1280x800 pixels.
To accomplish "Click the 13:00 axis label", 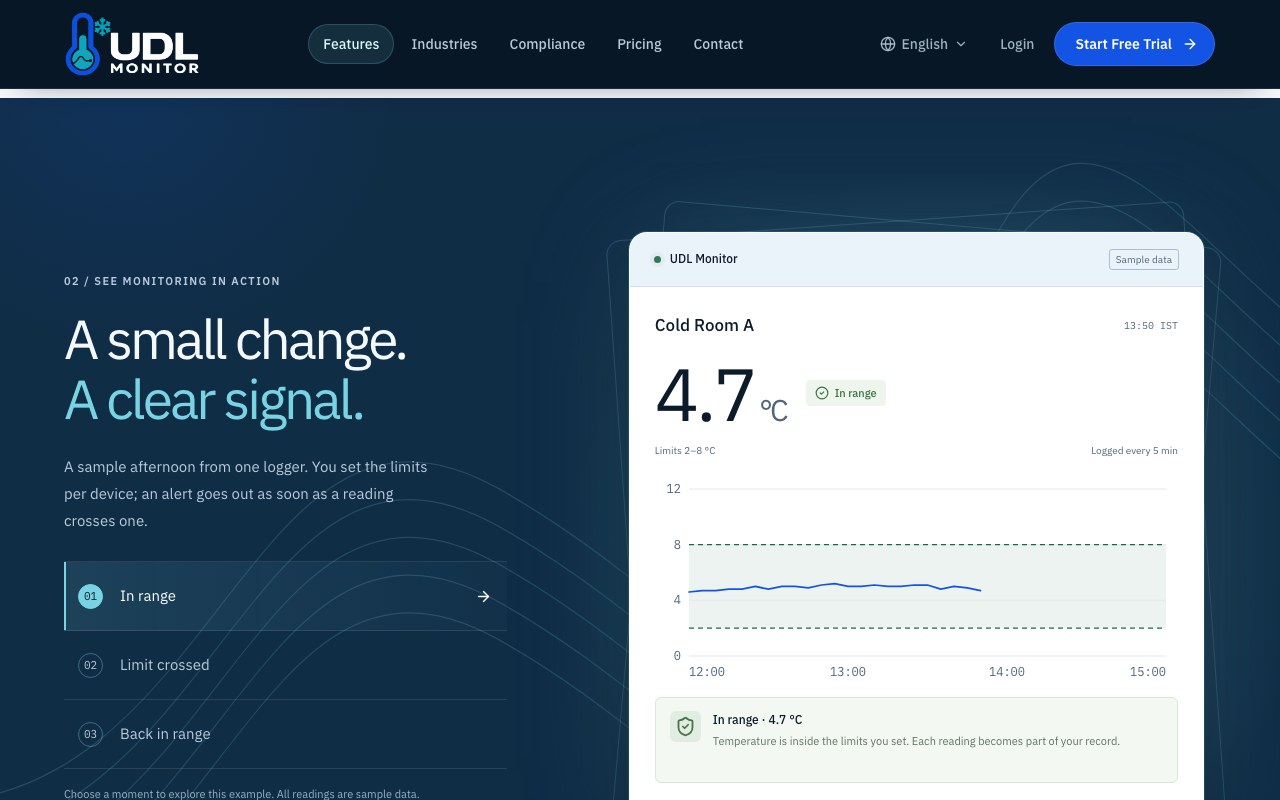I will coord(848,672).
